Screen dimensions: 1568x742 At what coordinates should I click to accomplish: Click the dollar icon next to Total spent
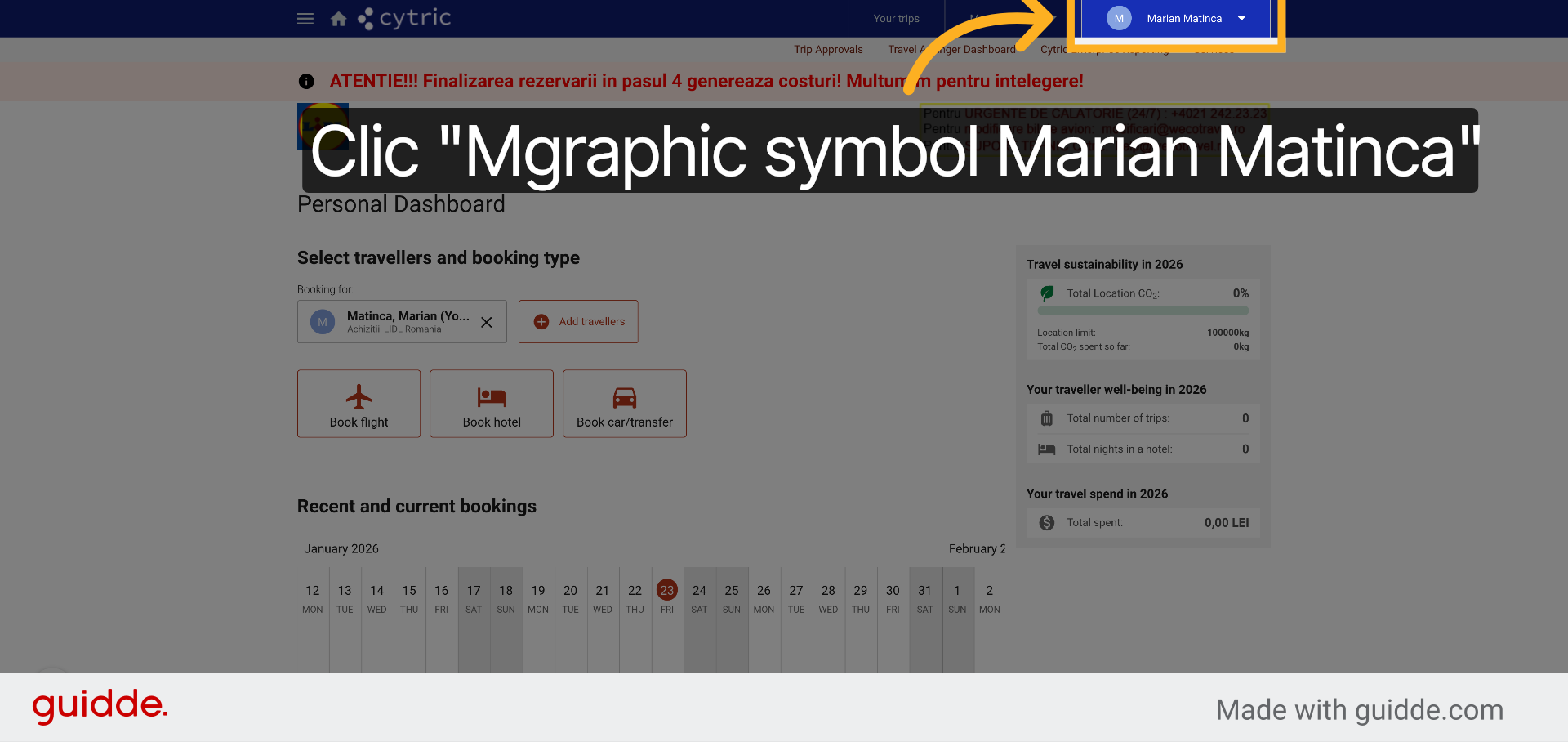(x=1047, y=522)
